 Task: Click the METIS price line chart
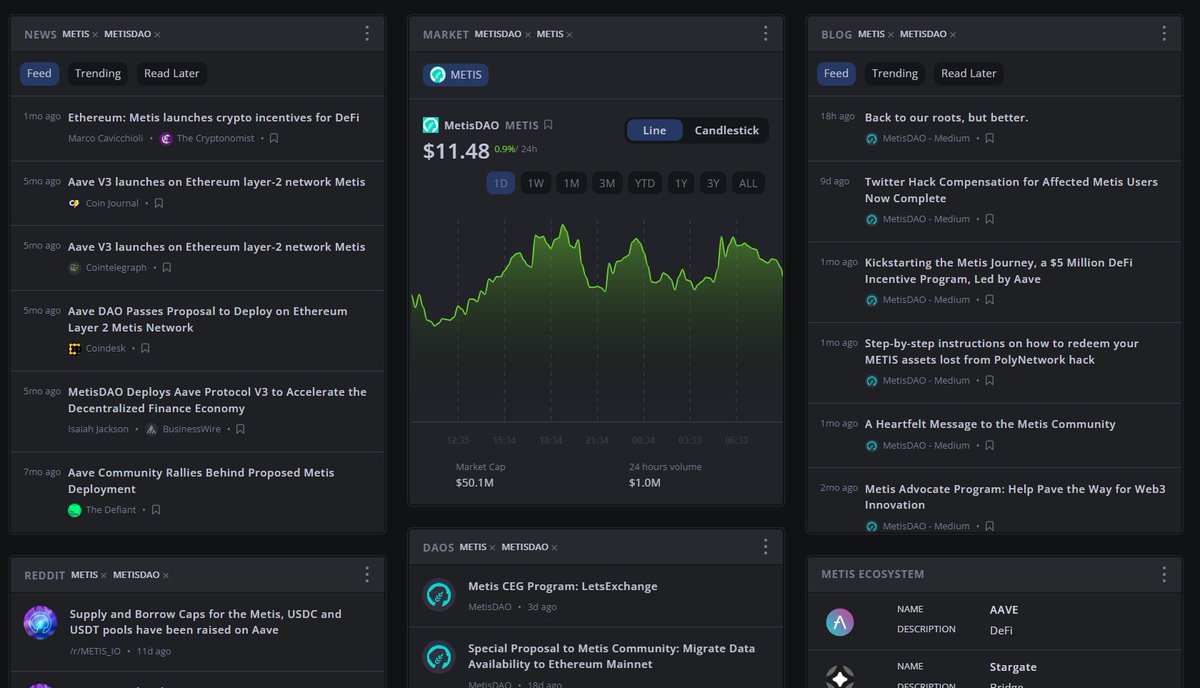596,320
